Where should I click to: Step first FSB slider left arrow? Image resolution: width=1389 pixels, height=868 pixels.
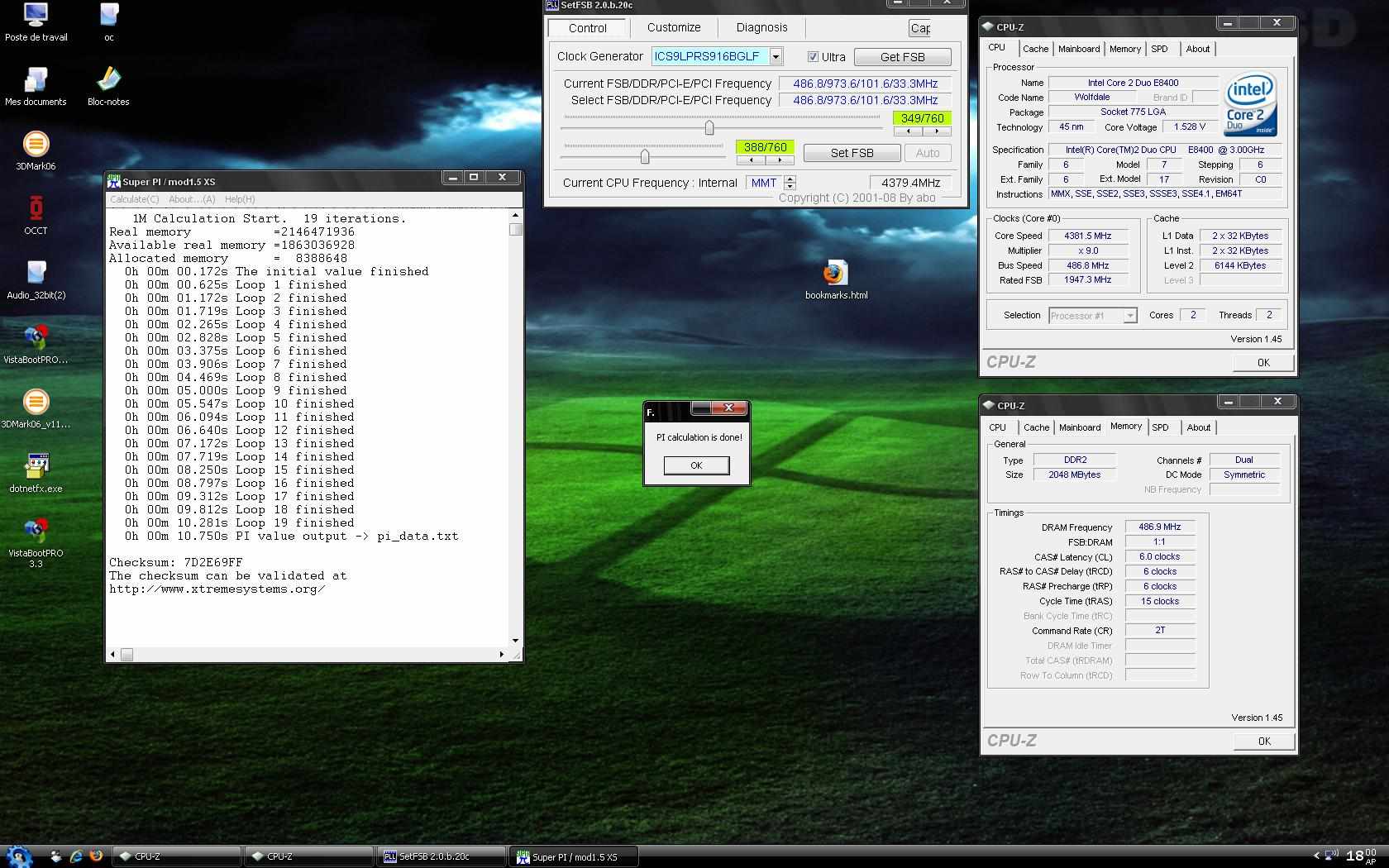click(909, 131)
